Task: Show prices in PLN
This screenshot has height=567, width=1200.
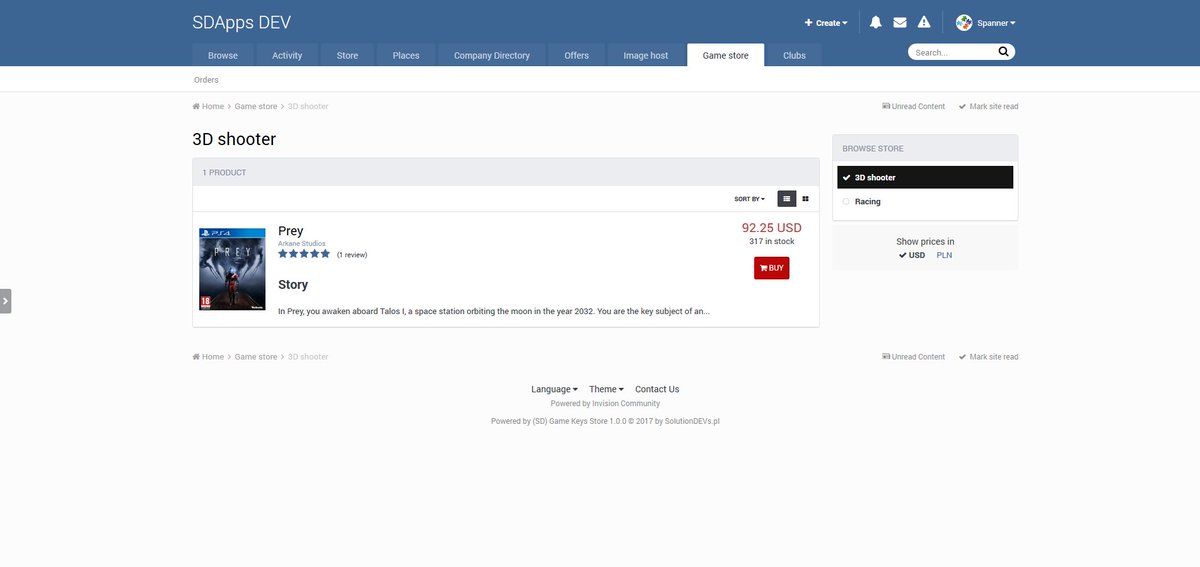Action: 944,255
